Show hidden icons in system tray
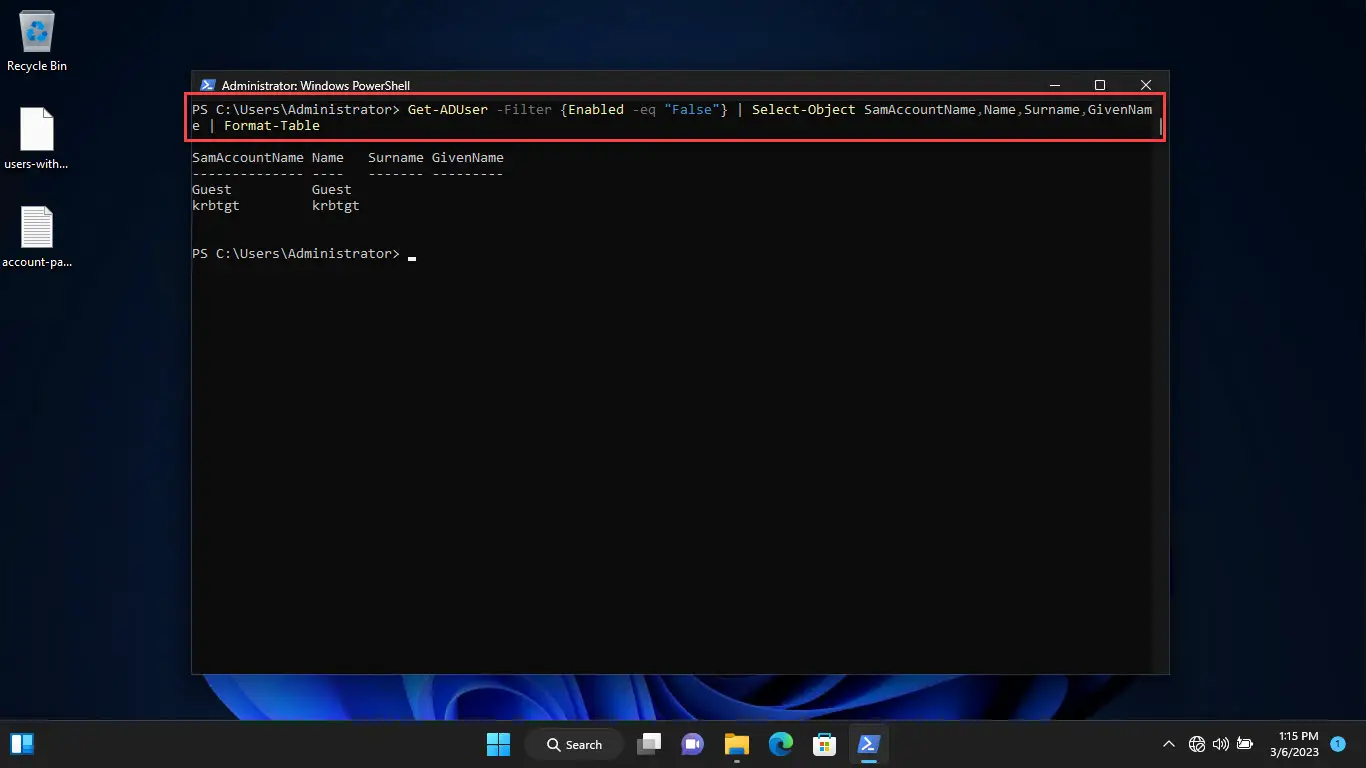Image resolution: width=1366 pixels, height=768 pixels. coord(1168,744)
